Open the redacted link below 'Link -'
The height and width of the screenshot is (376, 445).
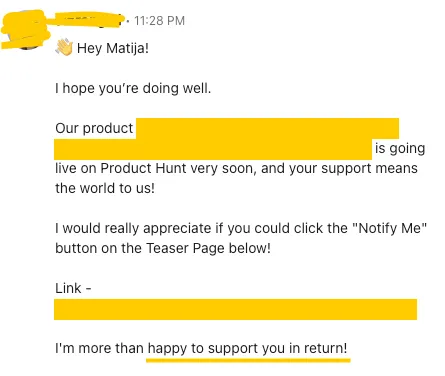(235, 309)
